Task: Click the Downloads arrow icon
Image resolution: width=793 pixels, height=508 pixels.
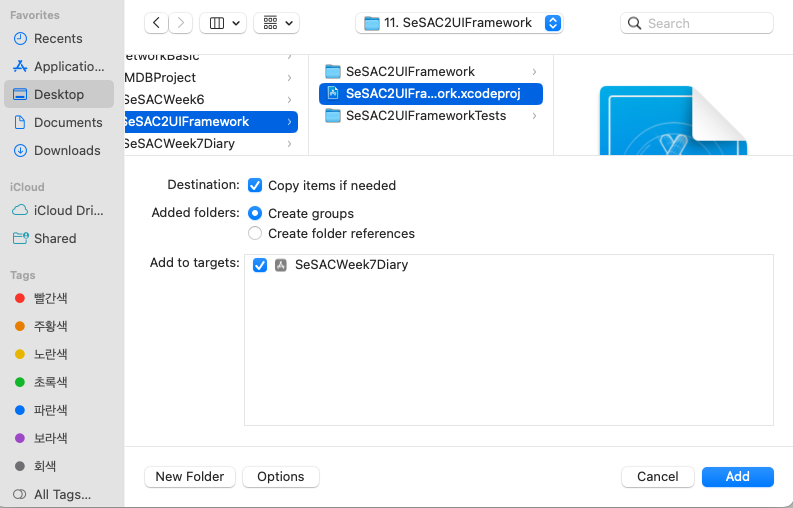Action: 20,150
